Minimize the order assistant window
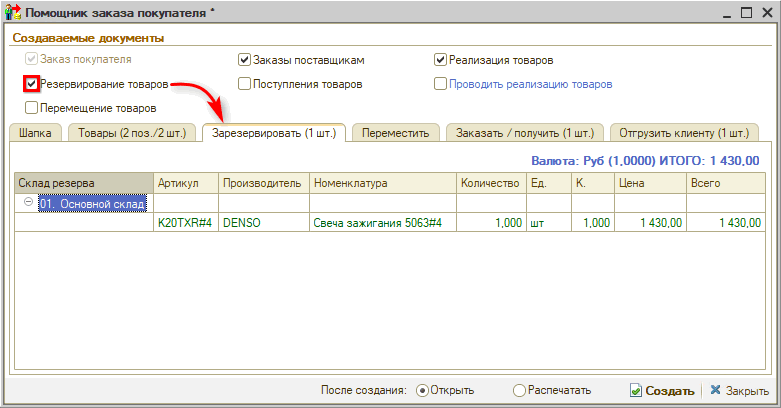Viewport: 781px width, 408px height. tap(723, 12)
